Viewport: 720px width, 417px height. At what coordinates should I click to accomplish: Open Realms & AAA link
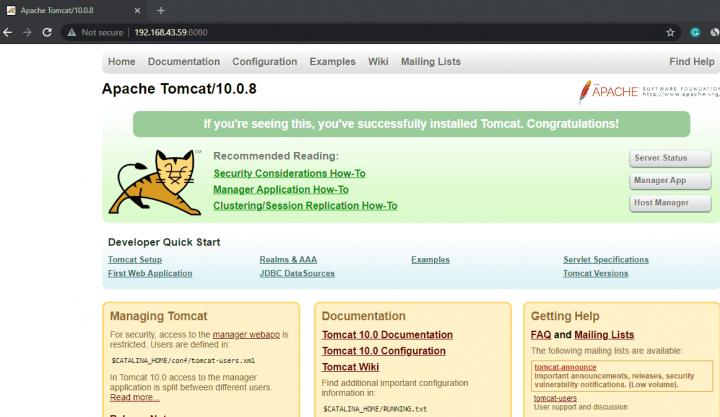(288, 259)
